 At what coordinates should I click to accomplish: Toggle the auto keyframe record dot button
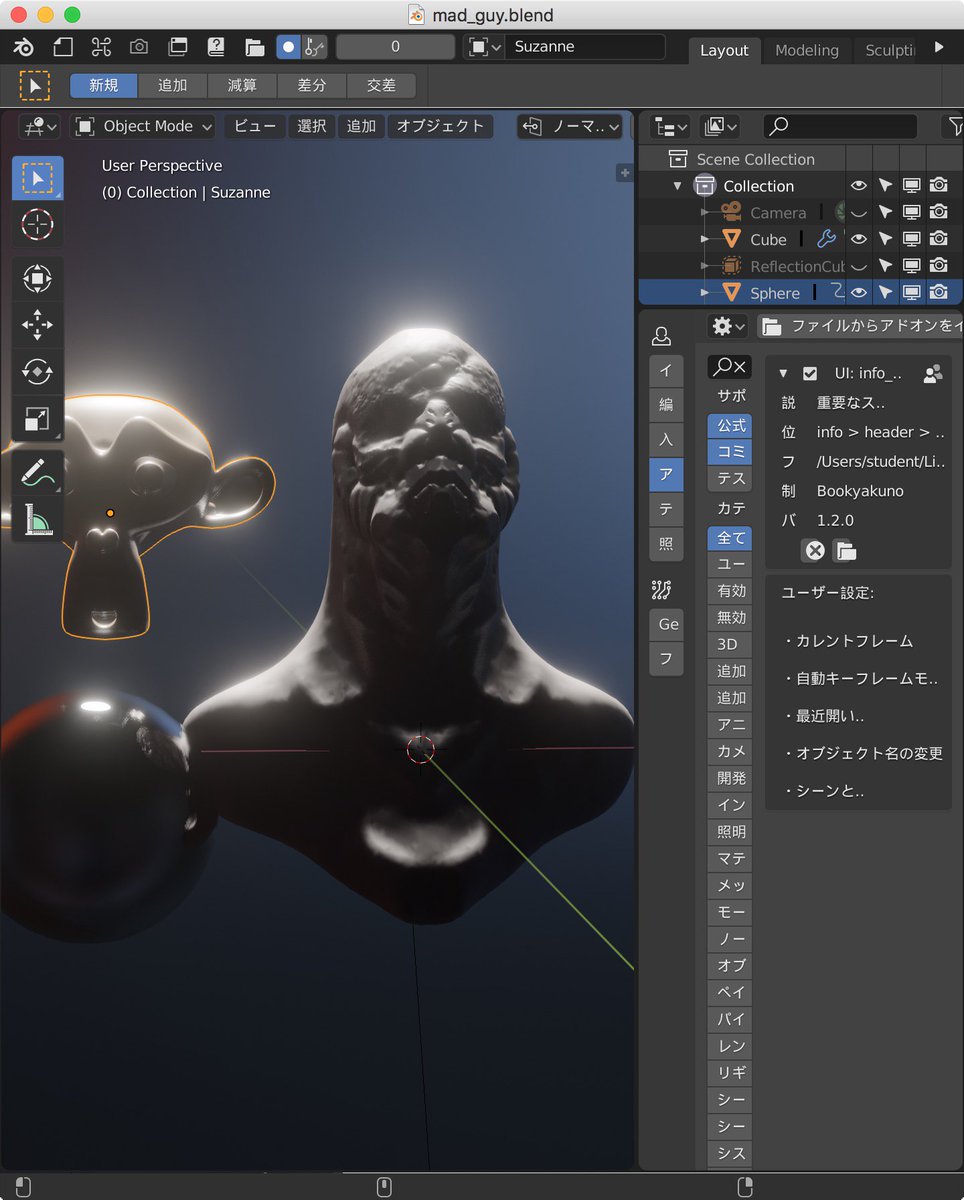pyautogui.click(x=288, y=47)
